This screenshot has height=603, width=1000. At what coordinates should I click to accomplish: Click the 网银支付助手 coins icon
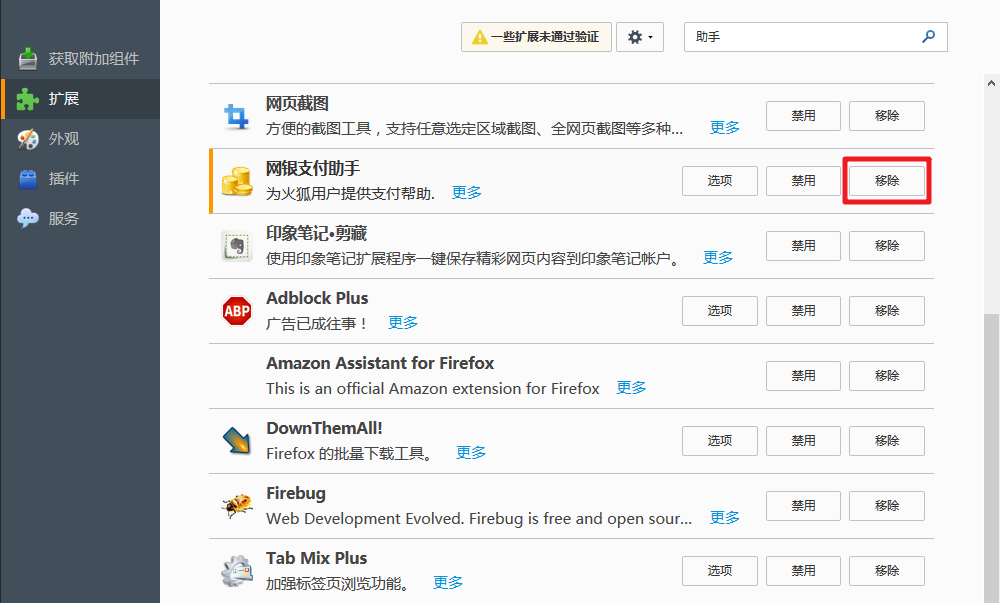(237, 180)
